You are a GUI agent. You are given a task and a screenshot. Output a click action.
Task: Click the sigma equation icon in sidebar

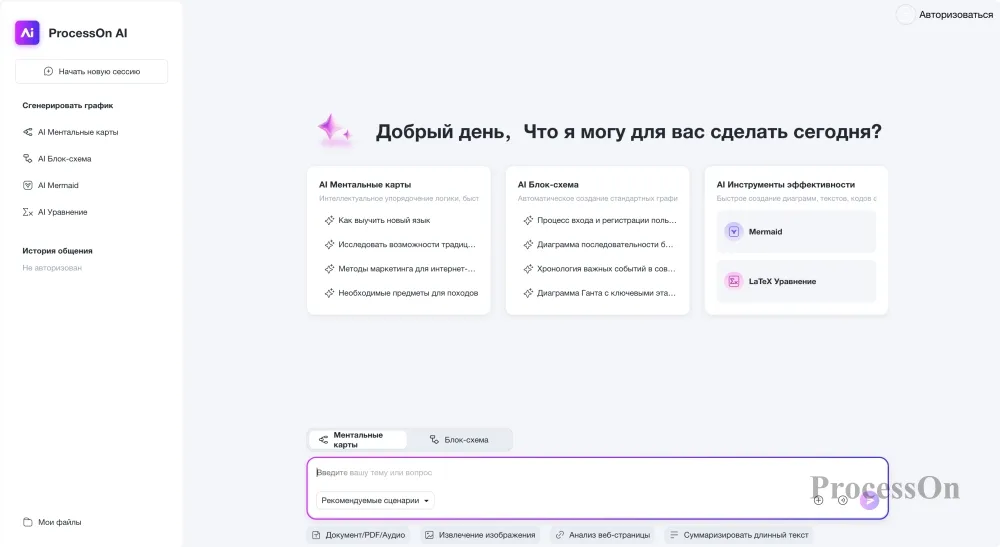(27, 212)
